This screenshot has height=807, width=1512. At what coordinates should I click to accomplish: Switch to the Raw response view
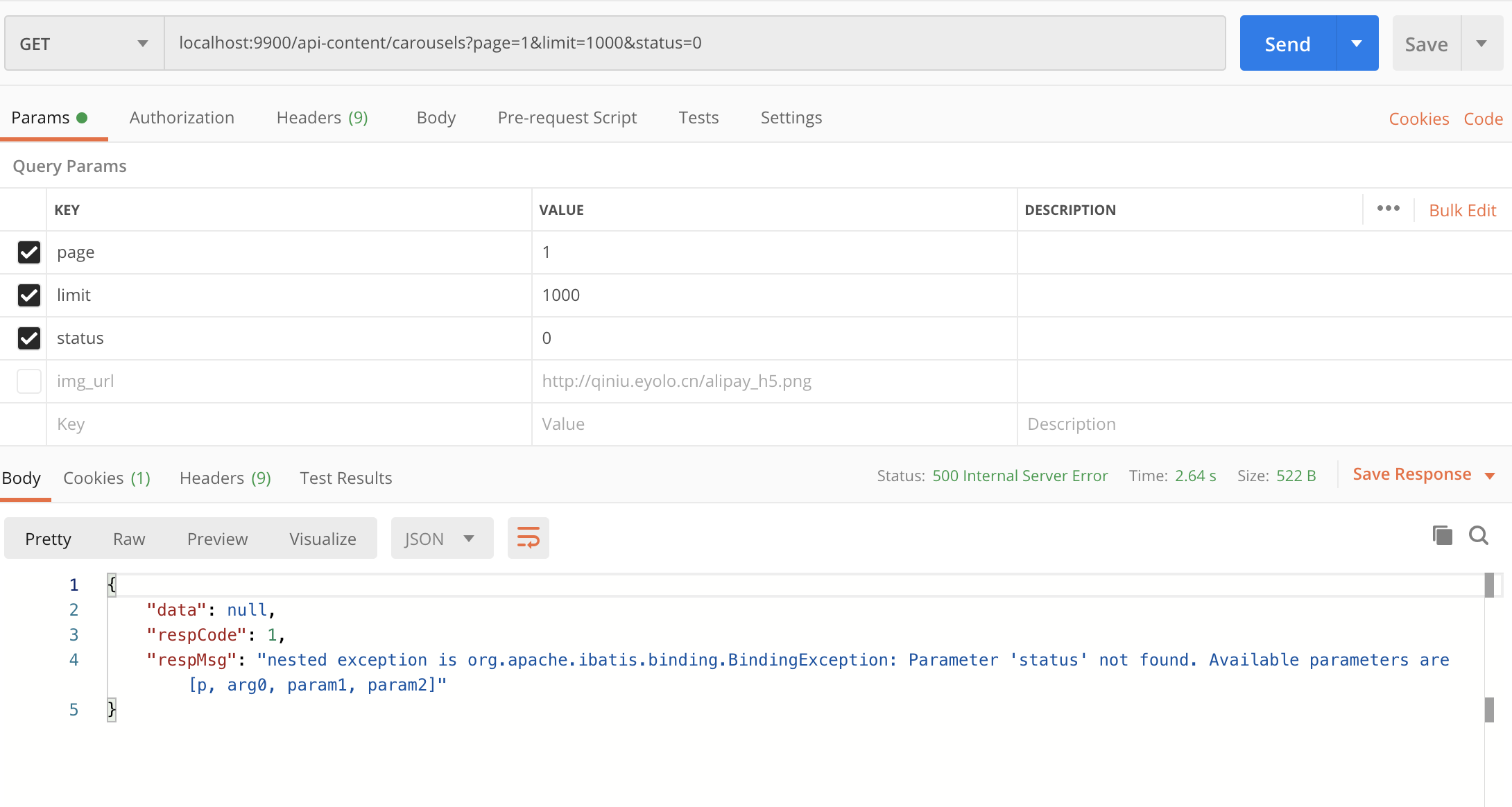(x=129, y=539)
